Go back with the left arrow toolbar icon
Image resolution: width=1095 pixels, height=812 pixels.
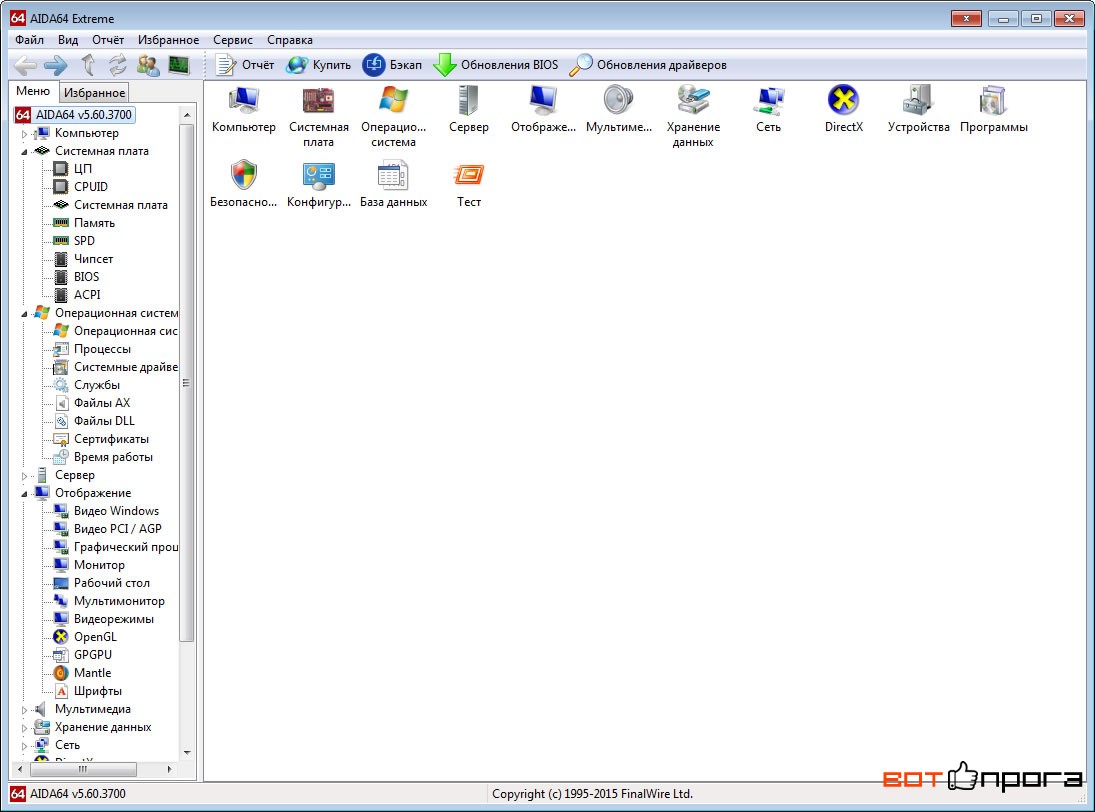pyautogui.click(x=26, y=66)
